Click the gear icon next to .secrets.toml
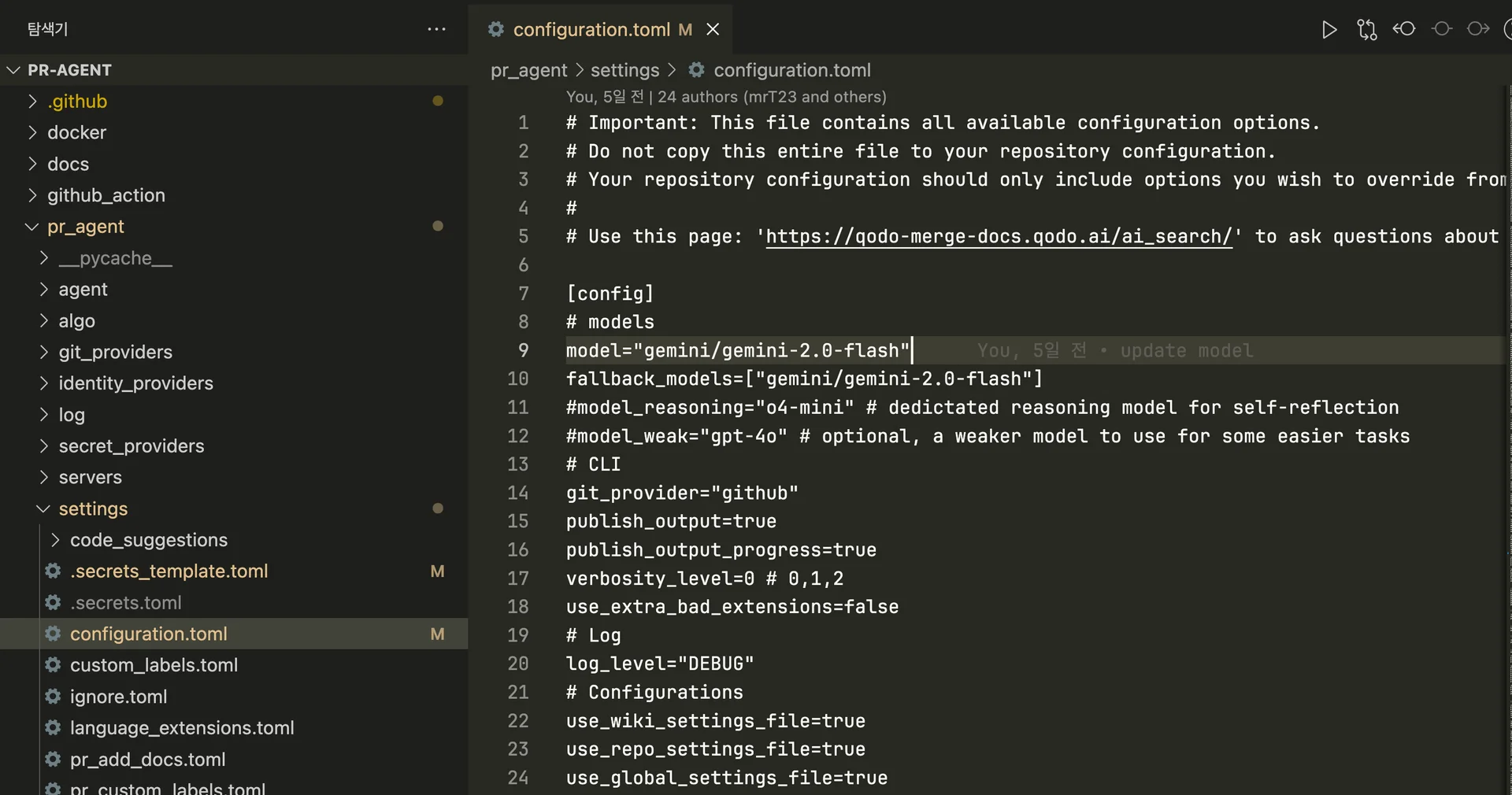1512x795 pixels. click(52, 603)
